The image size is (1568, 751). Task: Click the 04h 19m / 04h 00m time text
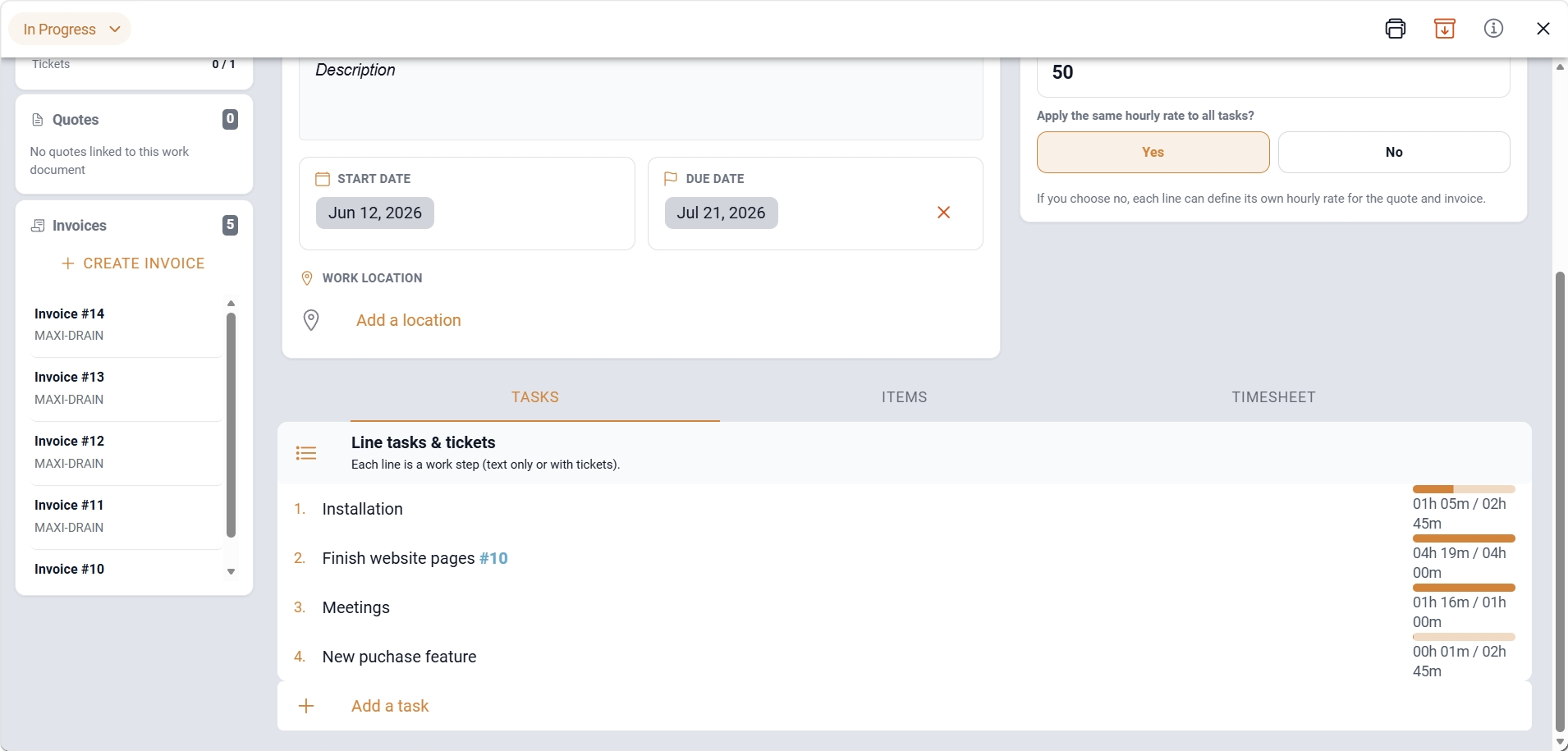click(x=1460, y=563)
